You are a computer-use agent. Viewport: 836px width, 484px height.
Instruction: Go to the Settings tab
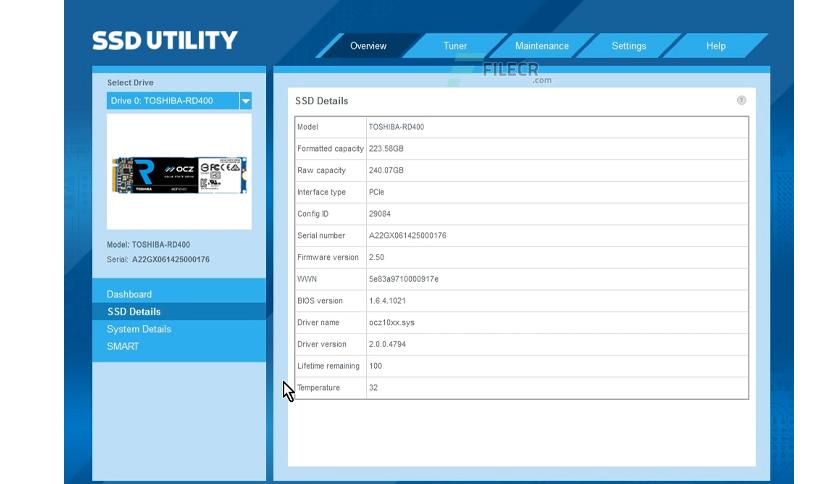(x=629, y=46)
